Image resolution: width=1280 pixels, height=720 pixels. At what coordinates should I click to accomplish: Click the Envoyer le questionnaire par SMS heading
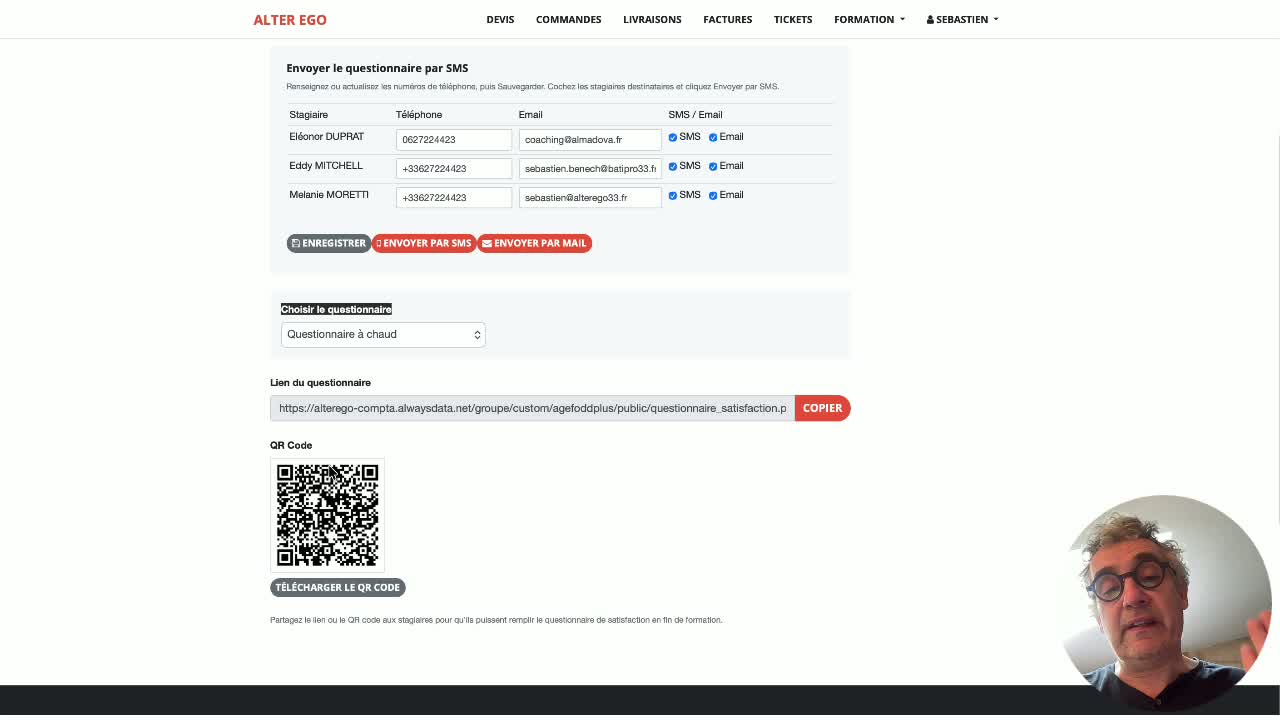point(377,68)
